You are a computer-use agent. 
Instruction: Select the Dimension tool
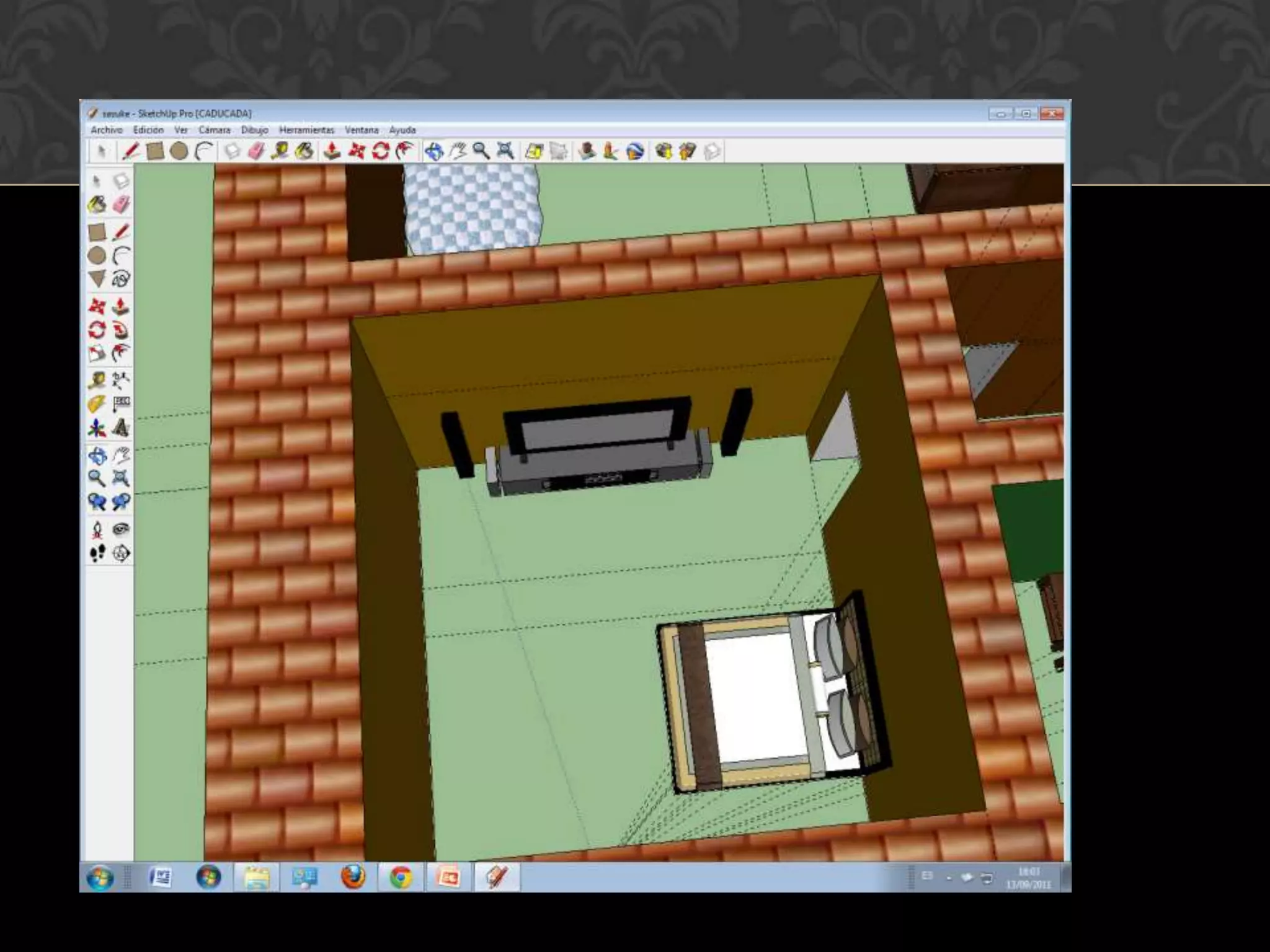121,379
